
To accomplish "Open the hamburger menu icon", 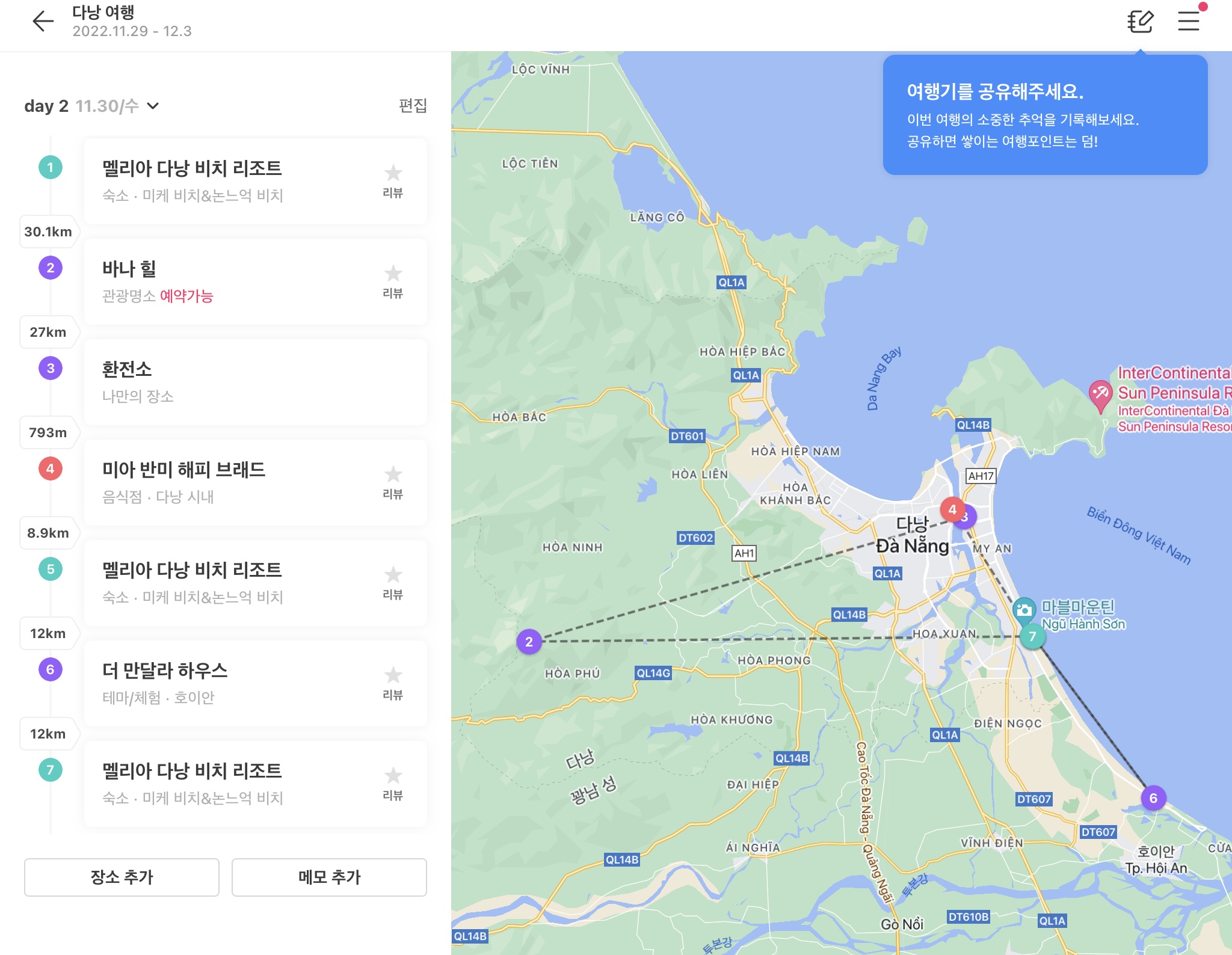I will coord(1189,20).
